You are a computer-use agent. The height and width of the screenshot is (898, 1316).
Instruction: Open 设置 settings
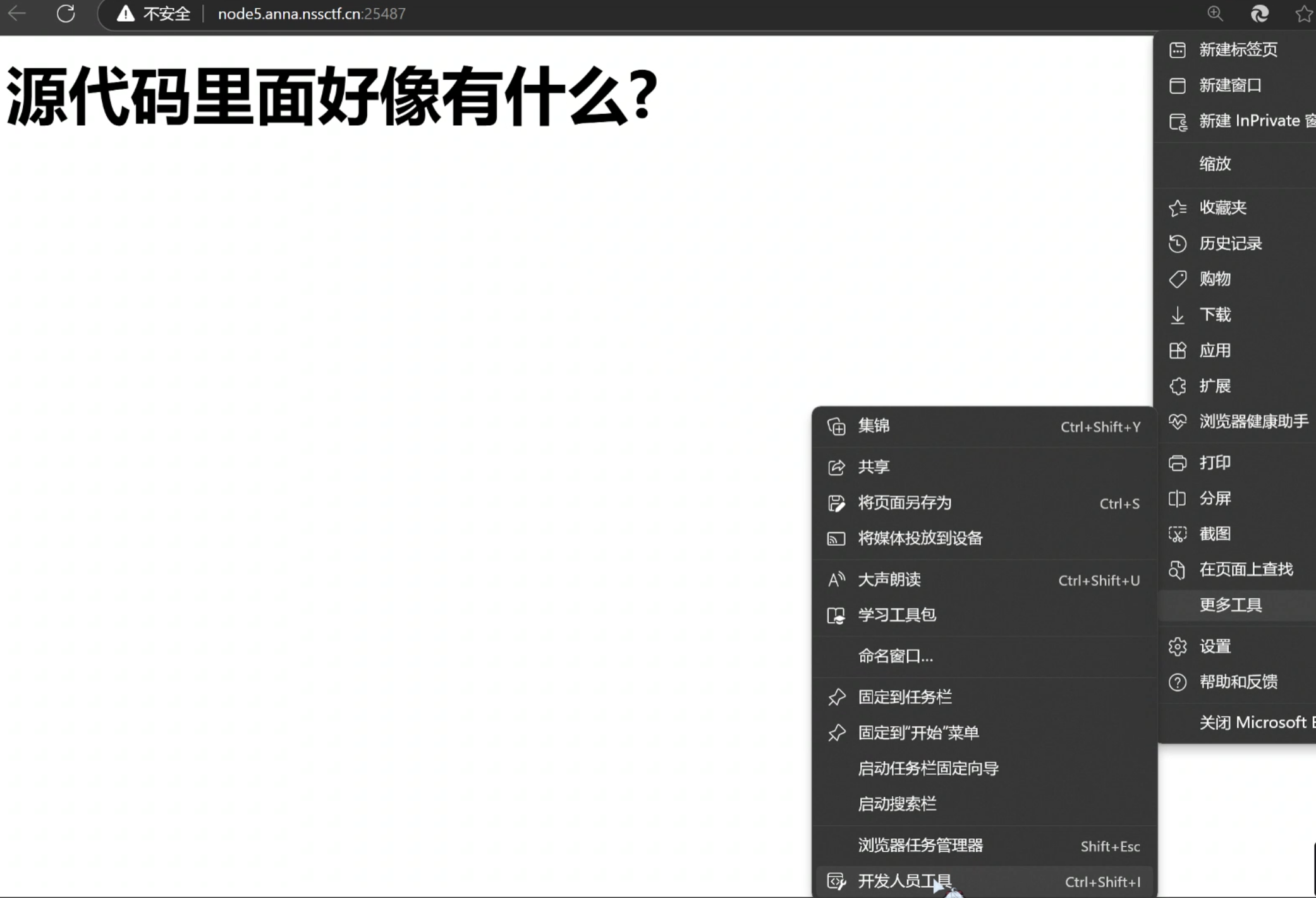pos(1236,646)
